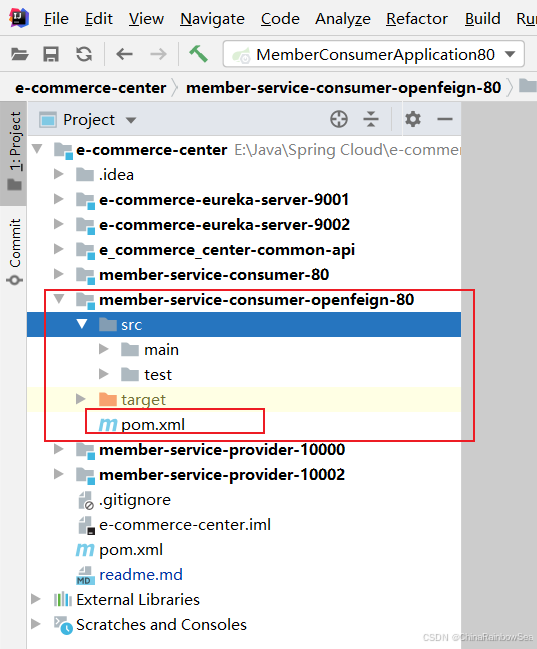Open the Edit menu
The height and width of the screenshot is (649, 537).
pyautogui.click(x=99, y=19)
